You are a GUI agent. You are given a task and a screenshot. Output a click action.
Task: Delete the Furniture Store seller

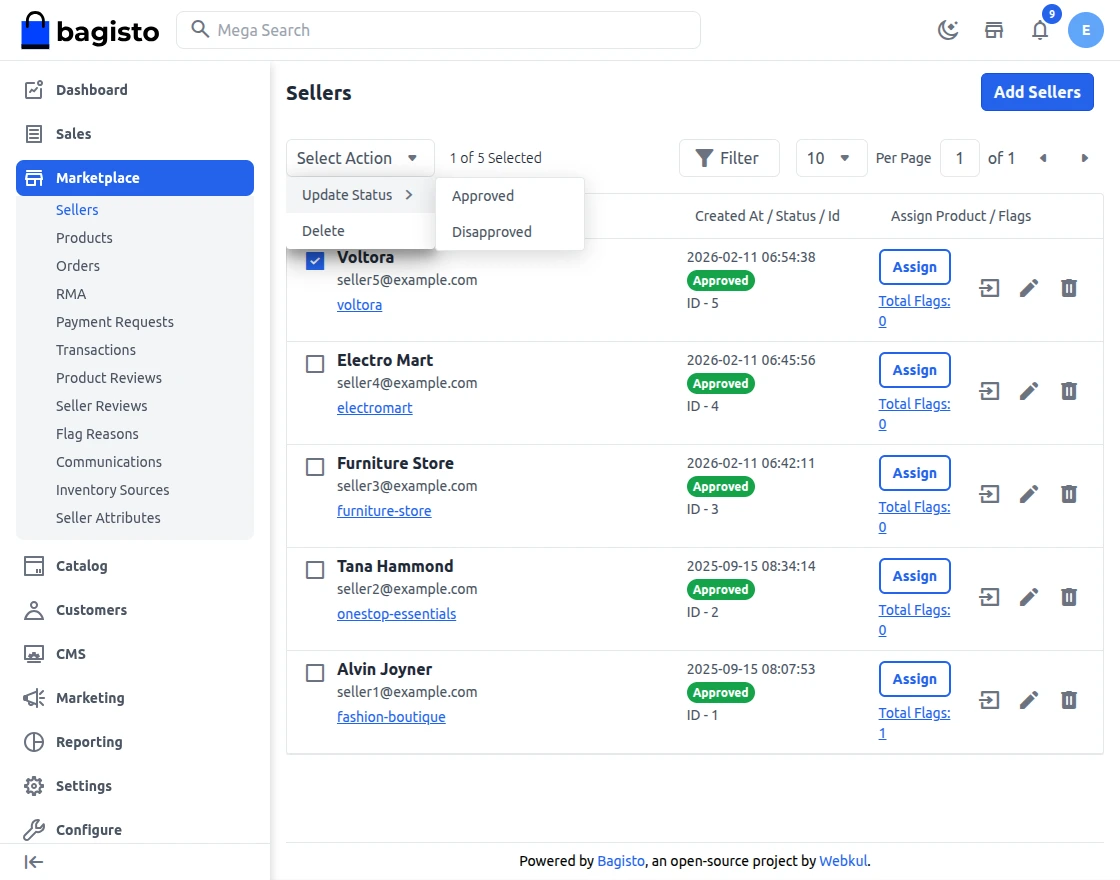click(1069, 494)
